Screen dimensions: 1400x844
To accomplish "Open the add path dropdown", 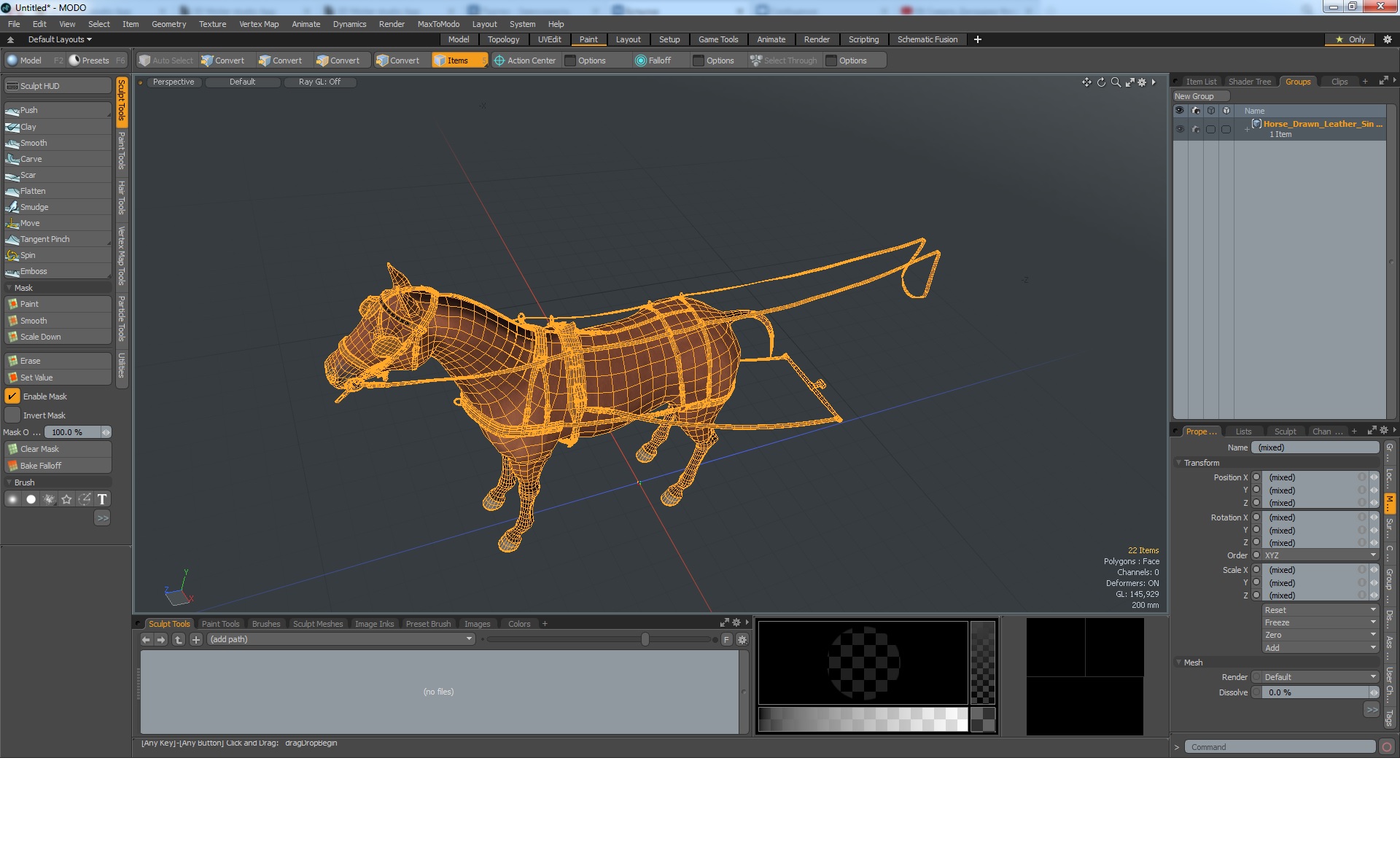I will click(x=341, y=639).
